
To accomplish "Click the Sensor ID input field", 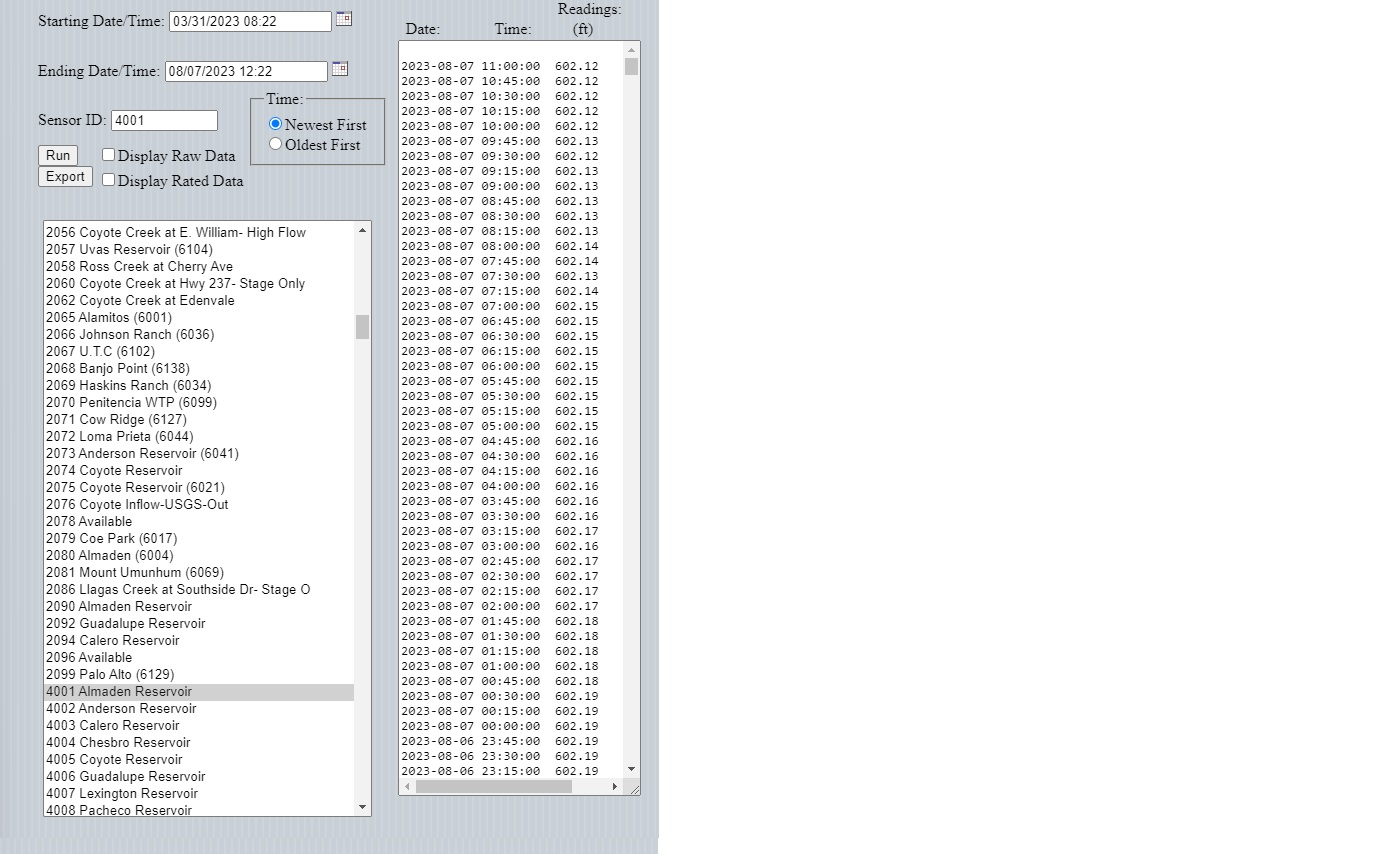I will [x=164, y=121].
